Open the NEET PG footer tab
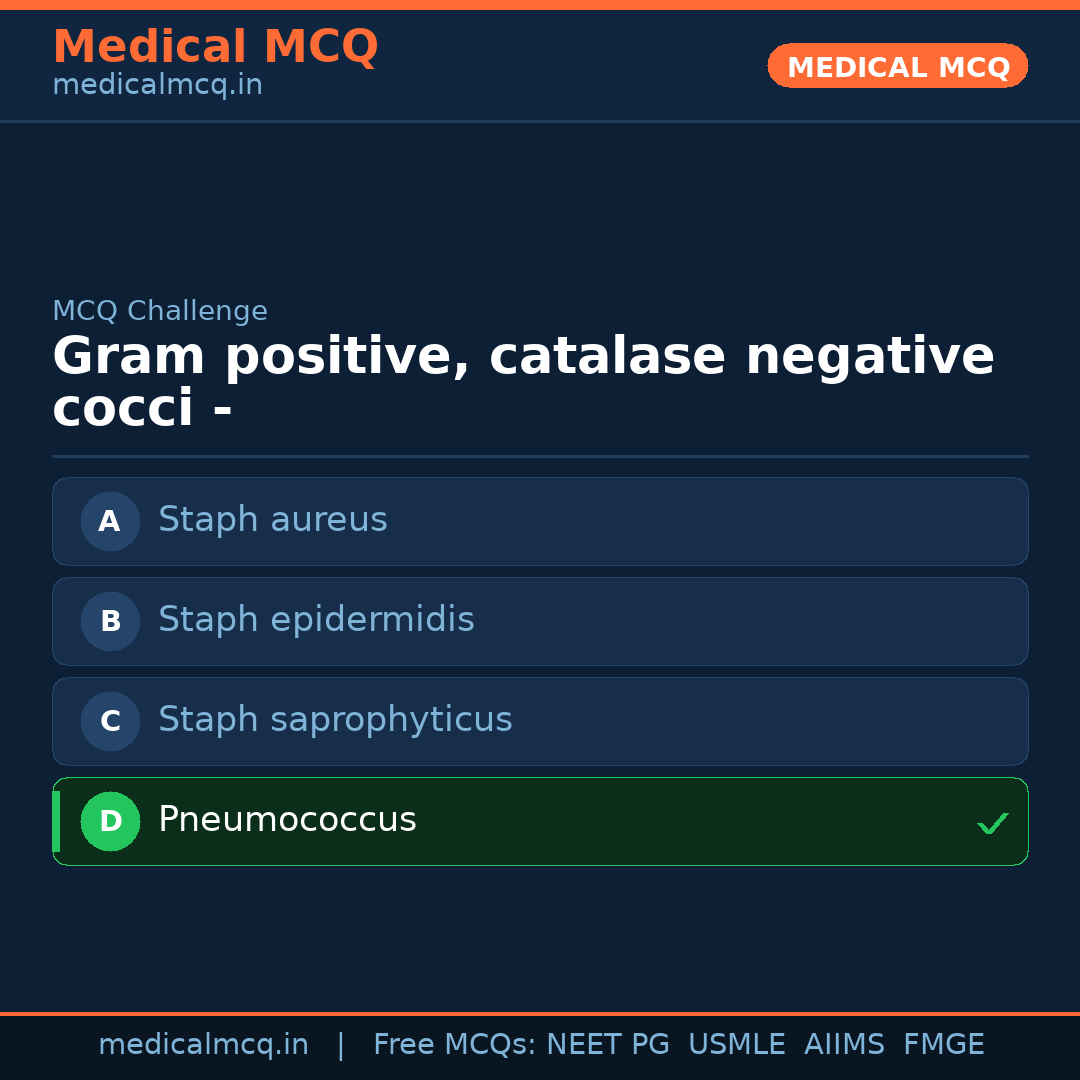 coord(607,1044)
